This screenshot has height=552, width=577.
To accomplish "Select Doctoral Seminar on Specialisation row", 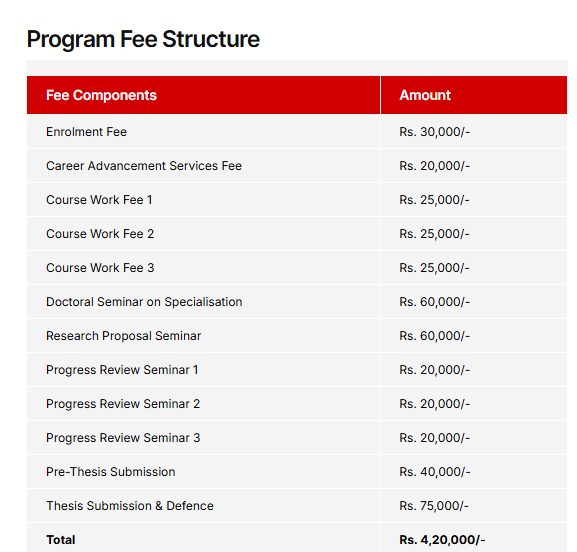I will click(x=297, y=302).
